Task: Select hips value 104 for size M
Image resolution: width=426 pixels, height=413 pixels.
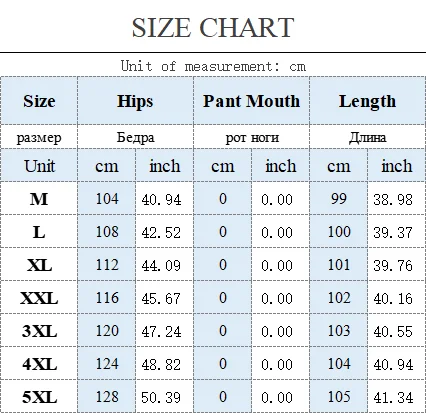Action: (107, 199)
